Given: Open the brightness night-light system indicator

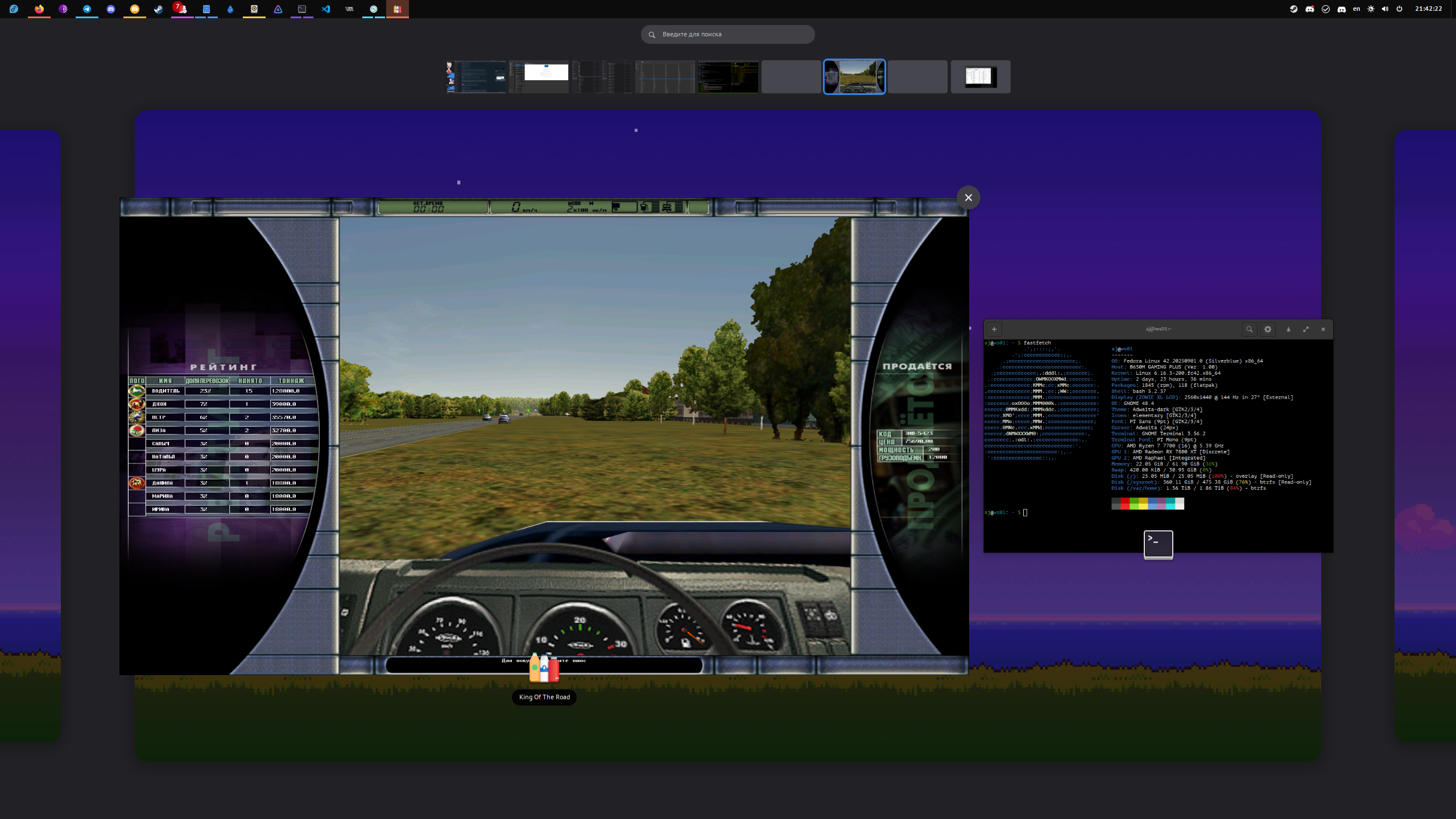Looking at the screenshot, I should pyautogui.click(x=1371, y=9).
